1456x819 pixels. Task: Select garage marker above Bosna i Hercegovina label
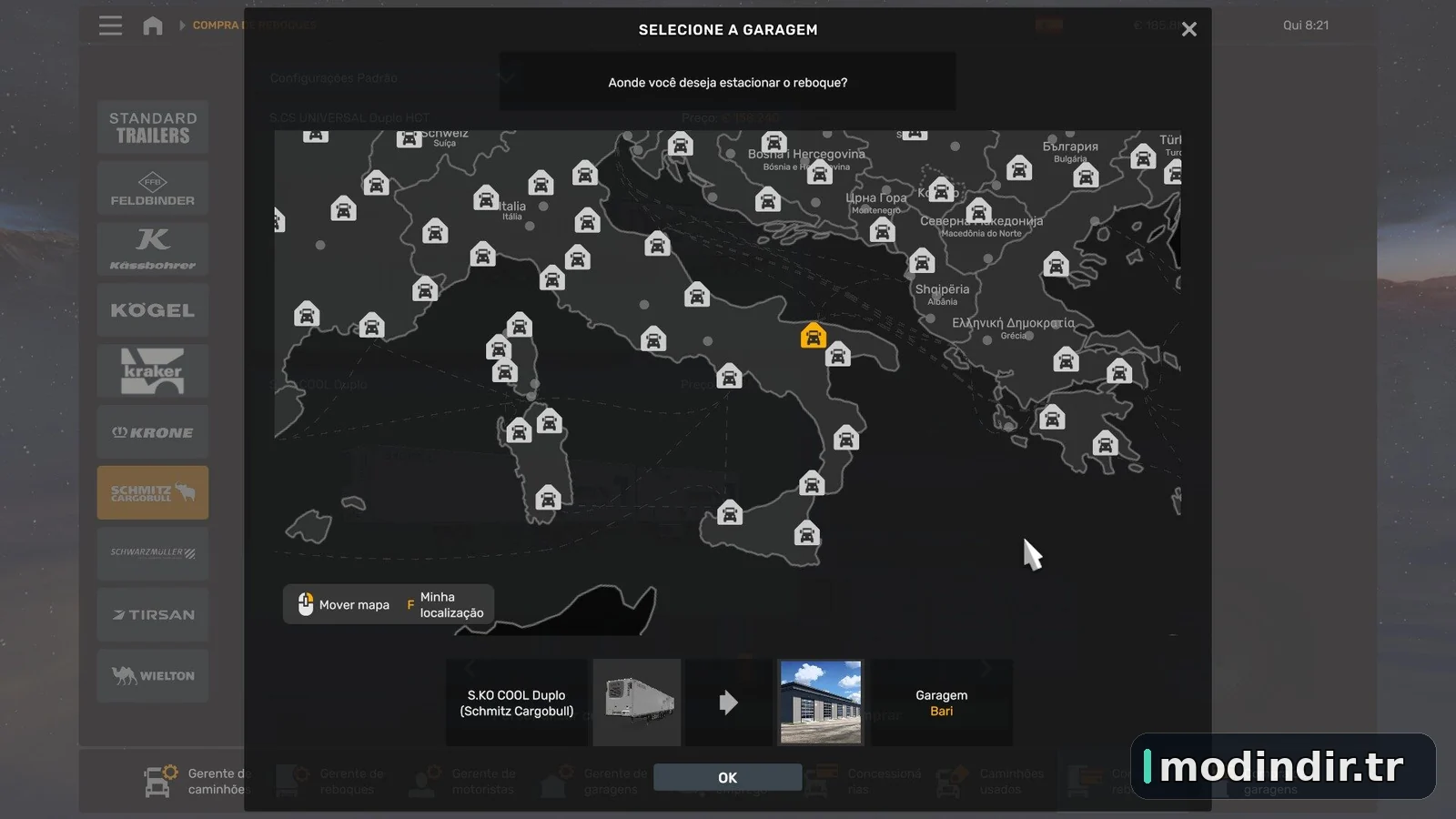tap(773, 142)
